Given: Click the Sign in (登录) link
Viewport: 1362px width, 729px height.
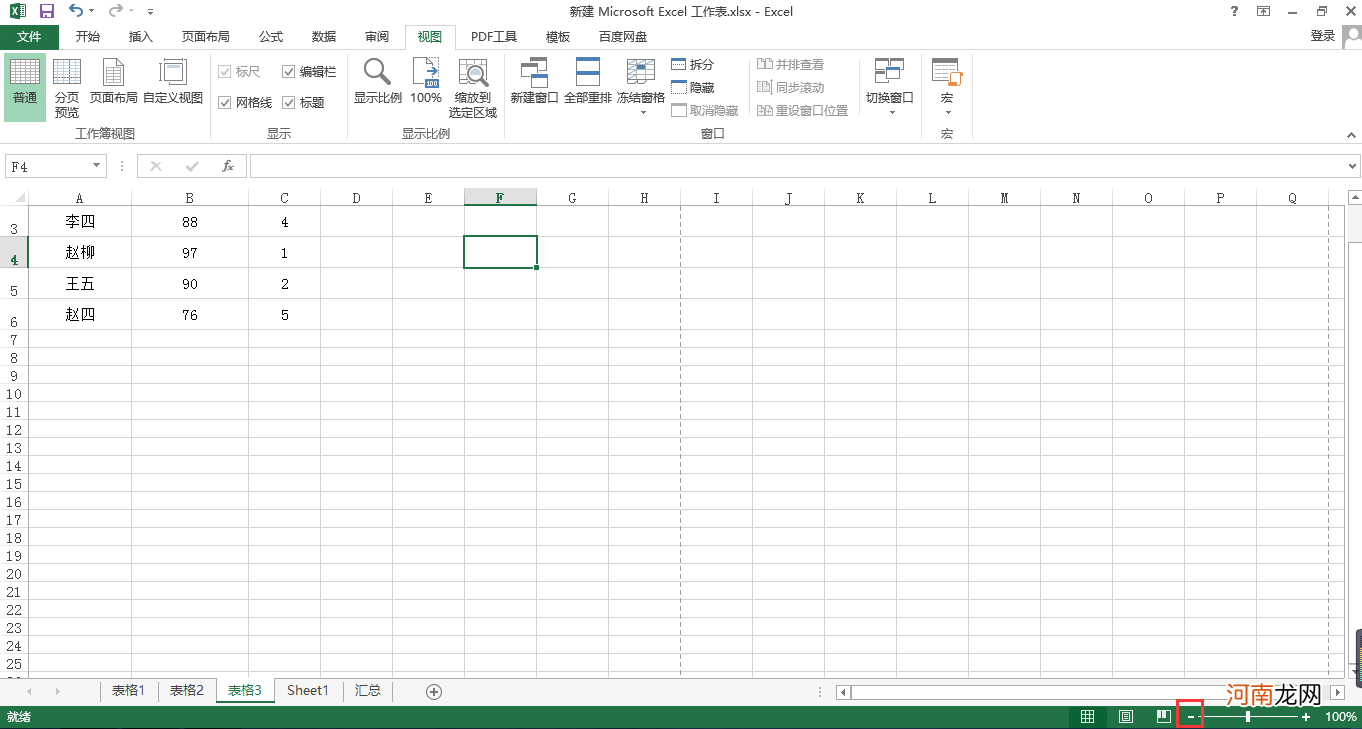Looking at the screenshot, I should point(1323,36).
